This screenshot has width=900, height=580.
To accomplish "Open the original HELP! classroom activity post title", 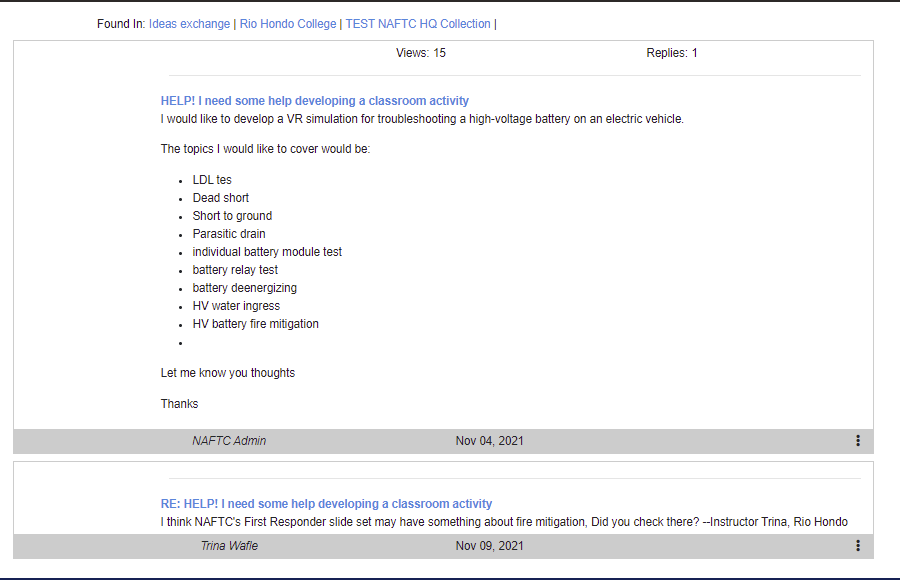I will point(314,101).
